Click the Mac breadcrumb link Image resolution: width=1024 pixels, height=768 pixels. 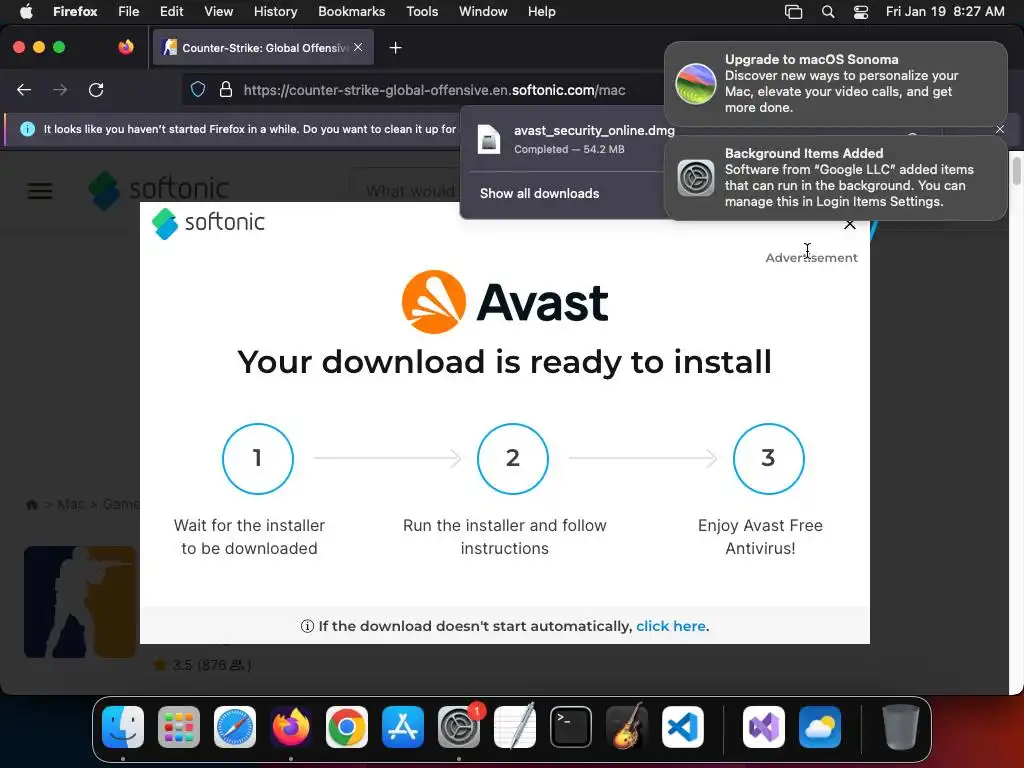tap(71, 504)
